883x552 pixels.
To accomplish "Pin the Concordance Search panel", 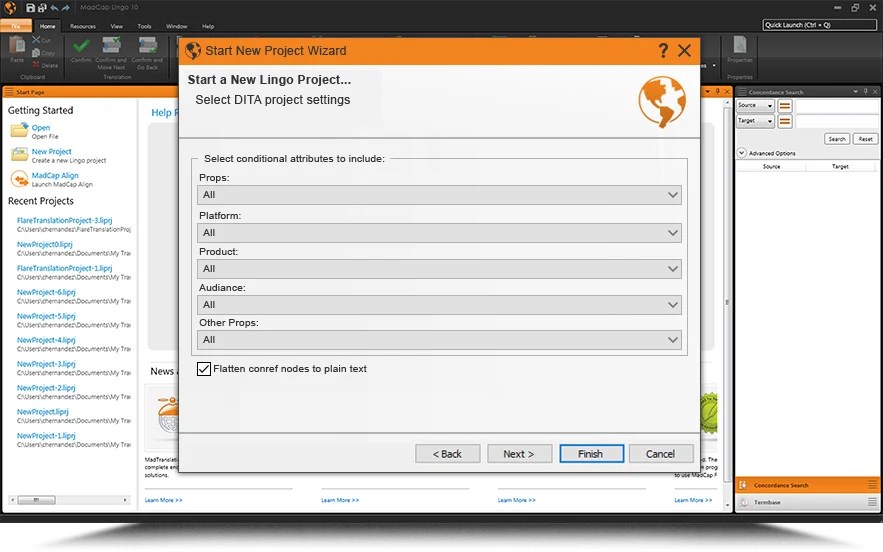I will [866, 91].
